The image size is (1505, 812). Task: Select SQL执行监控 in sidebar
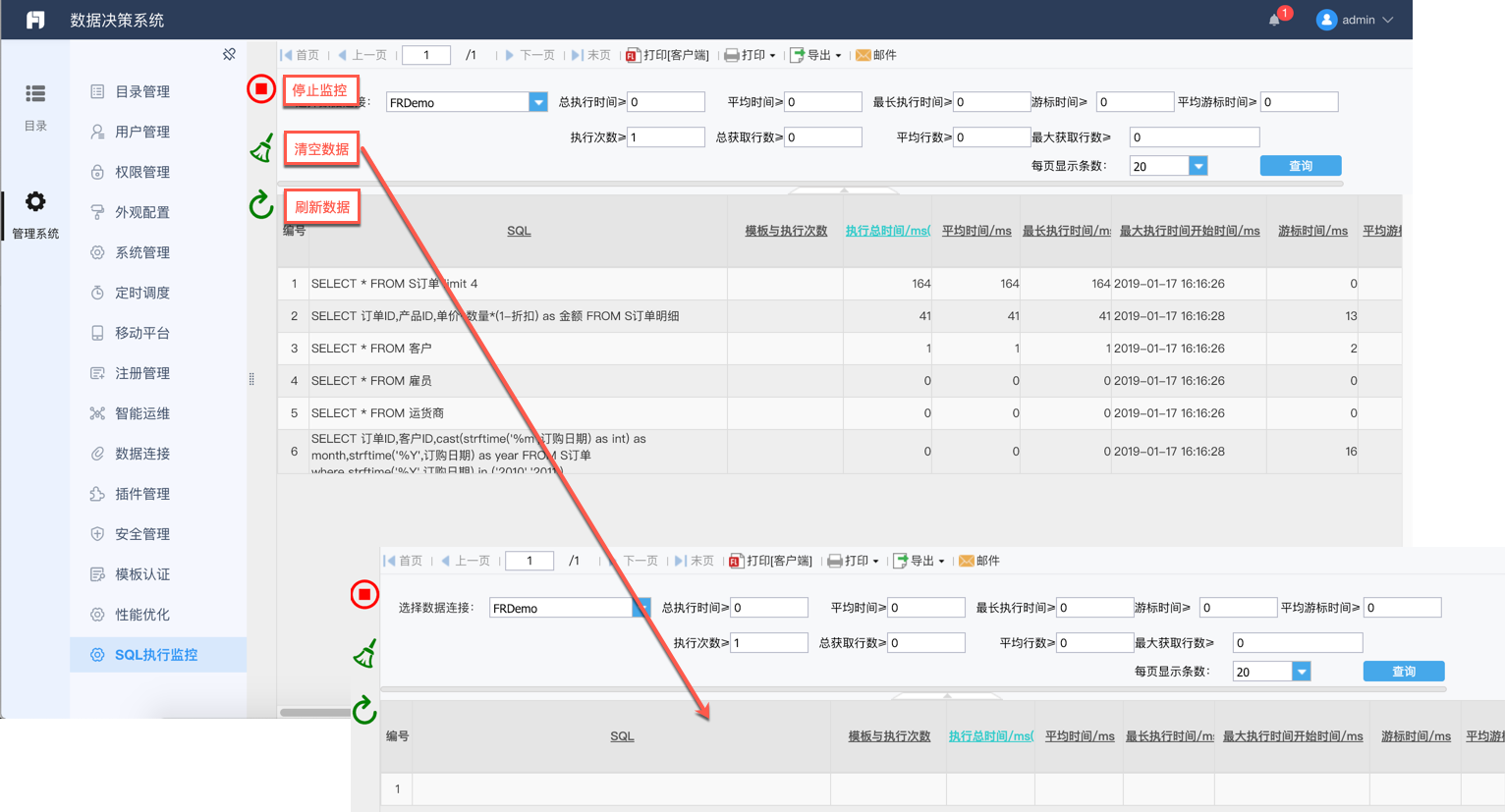tap(158, 655)
